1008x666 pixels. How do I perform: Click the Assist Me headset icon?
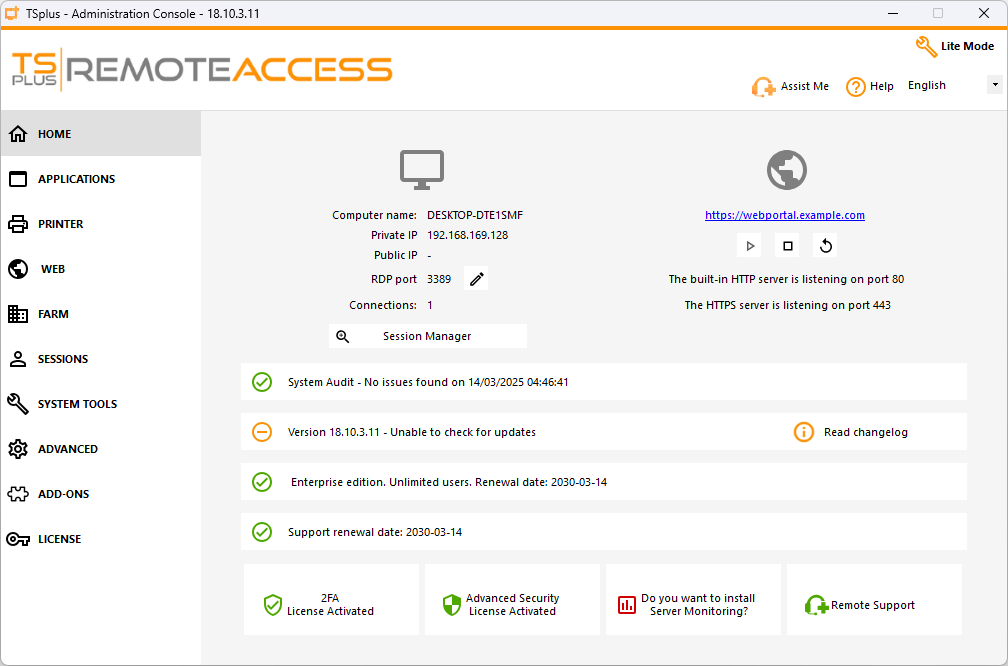(x=763, y=86)
